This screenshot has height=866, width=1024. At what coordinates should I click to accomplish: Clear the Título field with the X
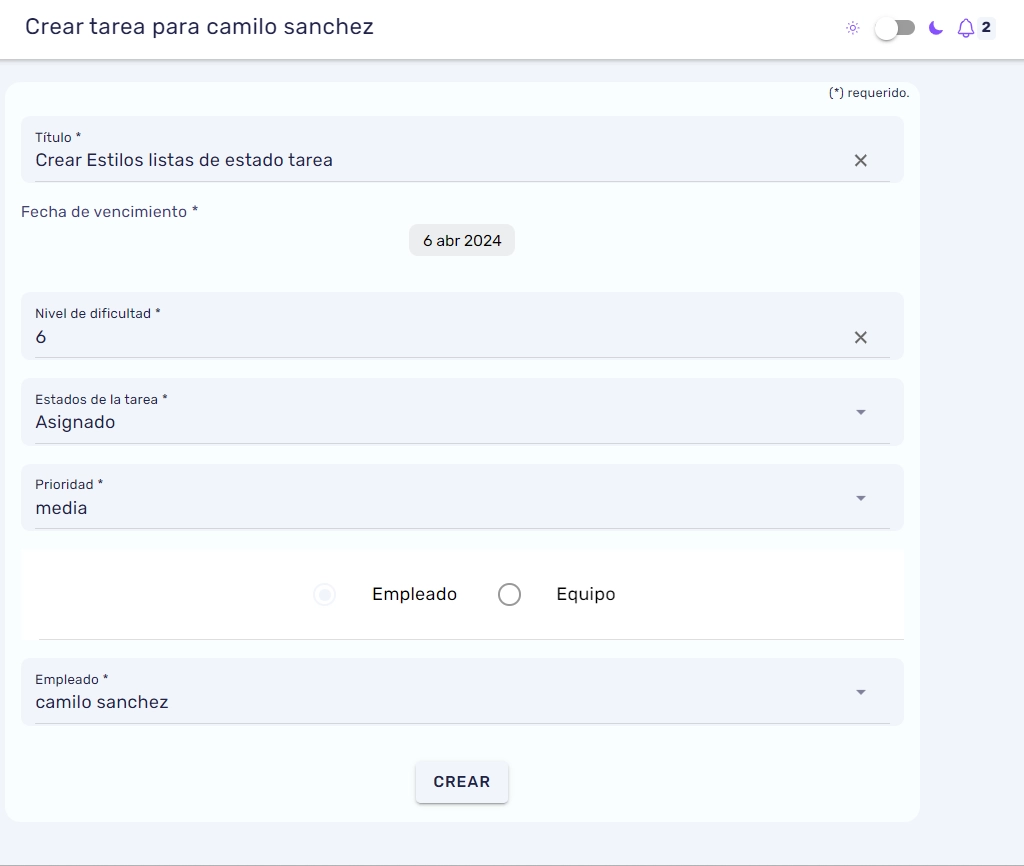(x=861, y=161)
